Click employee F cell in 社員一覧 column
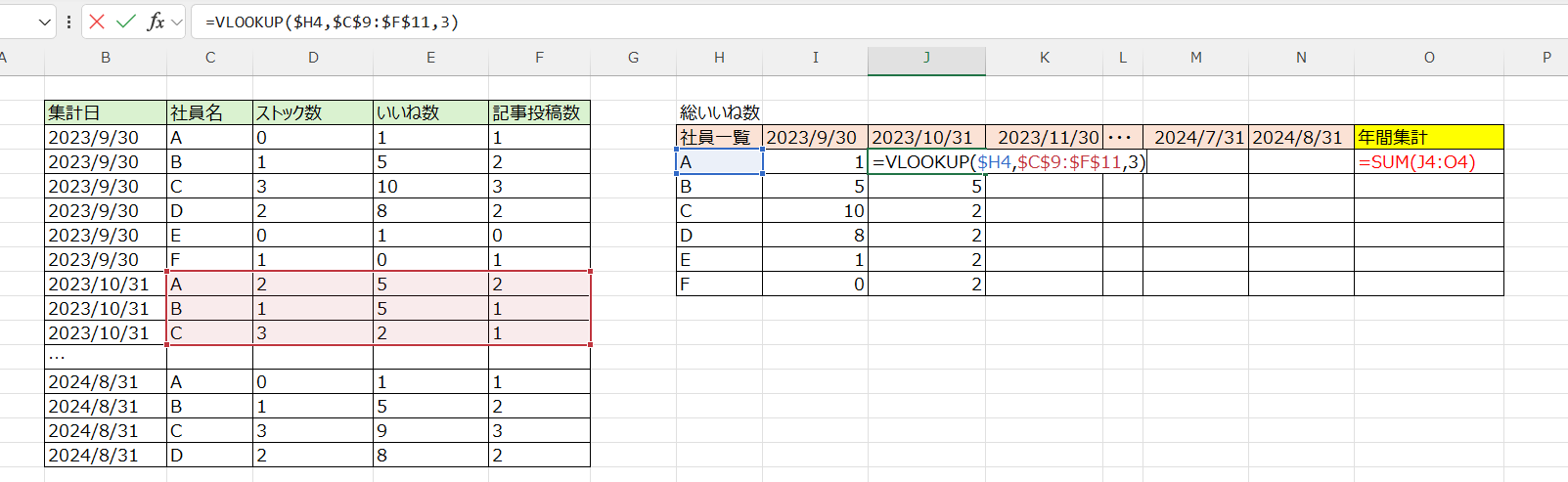 pyautogui.click(x=719, y=284)
